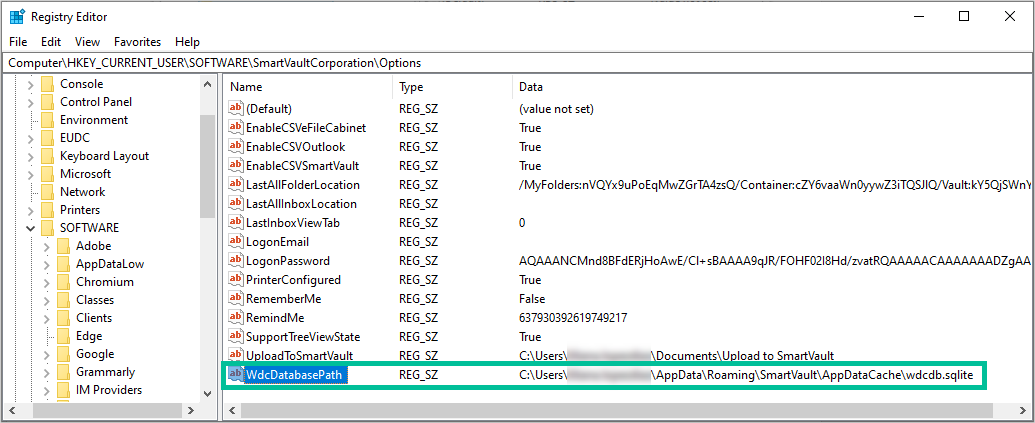Click the PrinterConfigured value icon
The width and height of the screenshot is (1035, 423).
pos(236,280)
